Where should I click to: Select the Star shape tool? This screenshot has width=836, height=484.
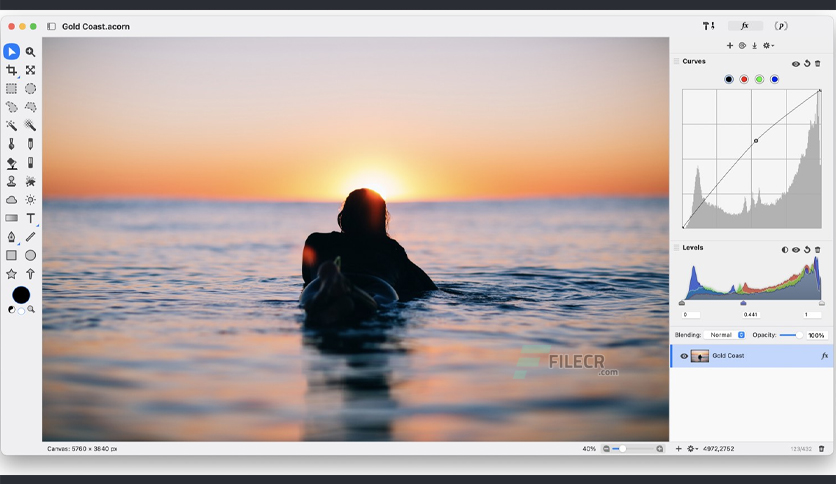12,274
